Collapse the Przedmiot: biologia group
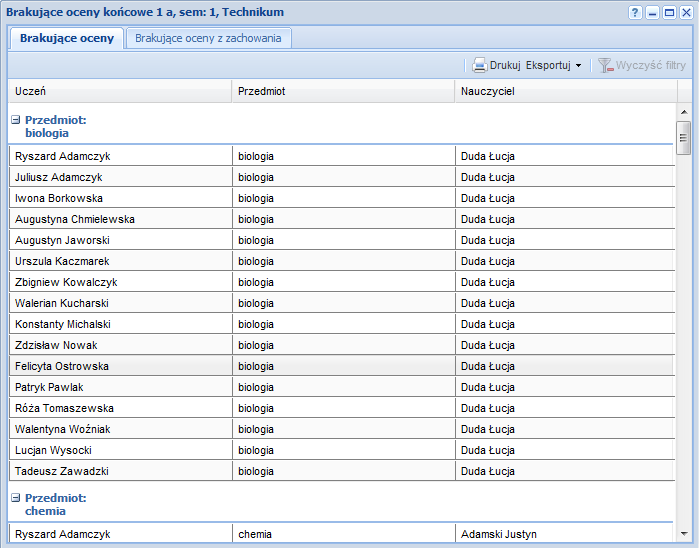The image size is (699, 548). [x=16, y=119]
